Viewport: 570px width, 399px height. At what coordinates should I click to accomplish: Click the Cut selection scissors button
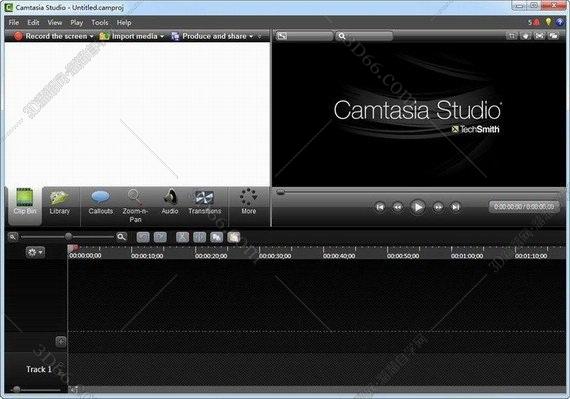182,237
